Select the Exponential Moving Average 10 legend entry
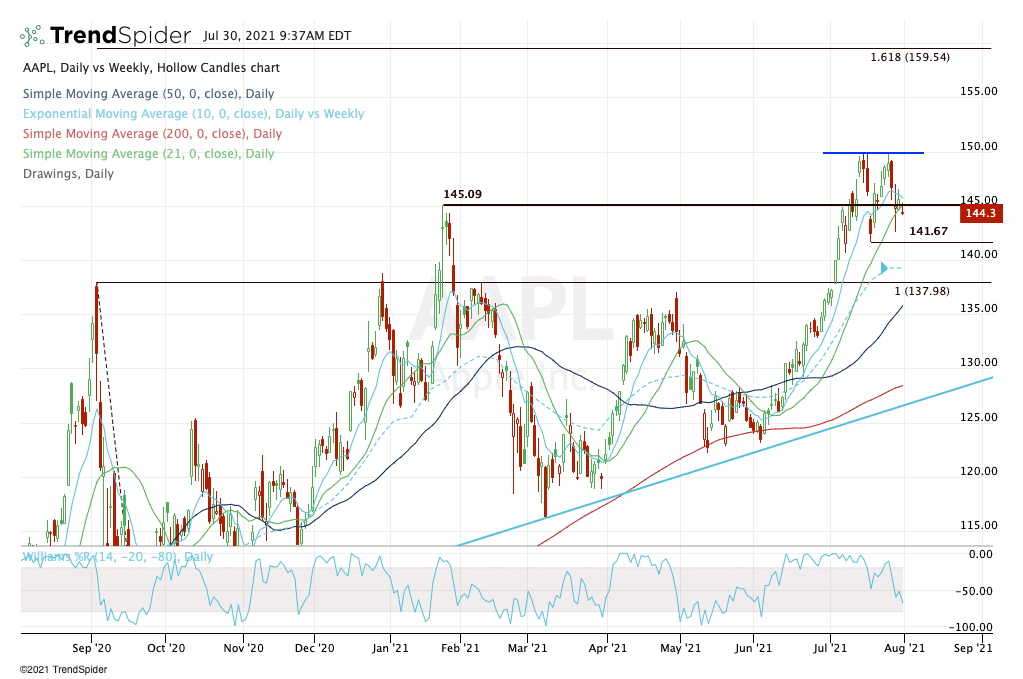 tap(193, 113)
